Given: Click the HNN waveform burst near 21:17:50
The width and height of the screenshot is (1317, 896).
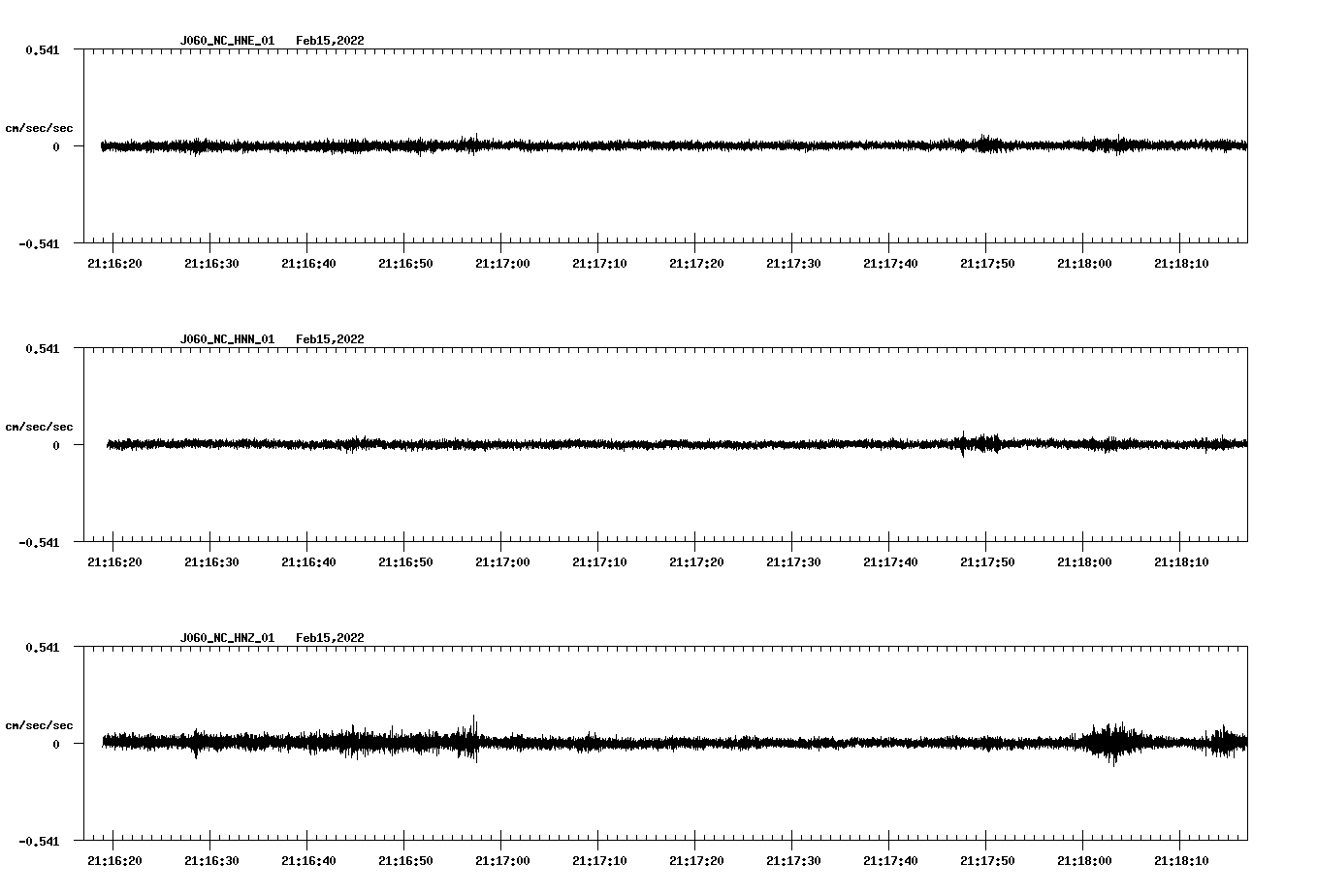Looking at the screenshot, I should (978, 443).
